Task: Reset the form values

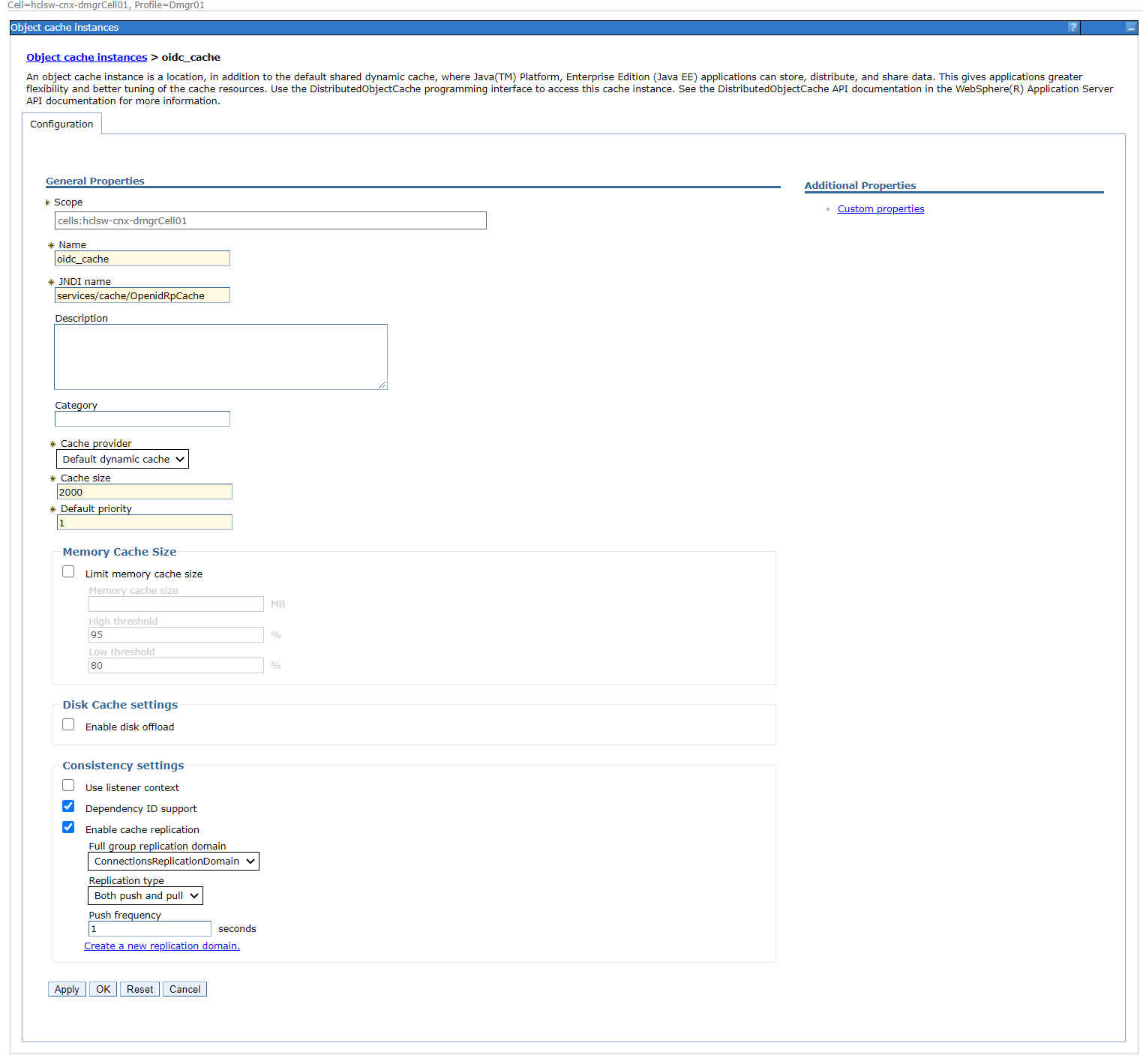Action: click(139, 988)
